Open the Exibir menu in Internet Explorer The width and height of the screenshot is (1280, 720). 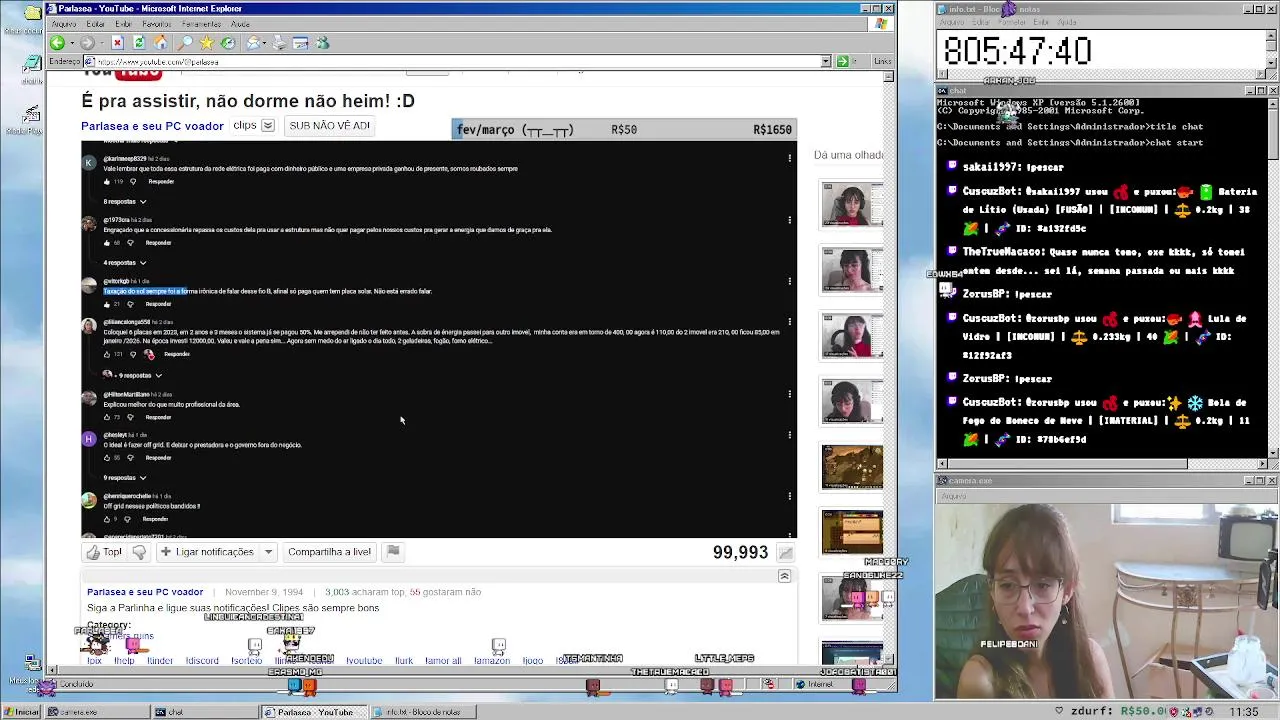123,24
